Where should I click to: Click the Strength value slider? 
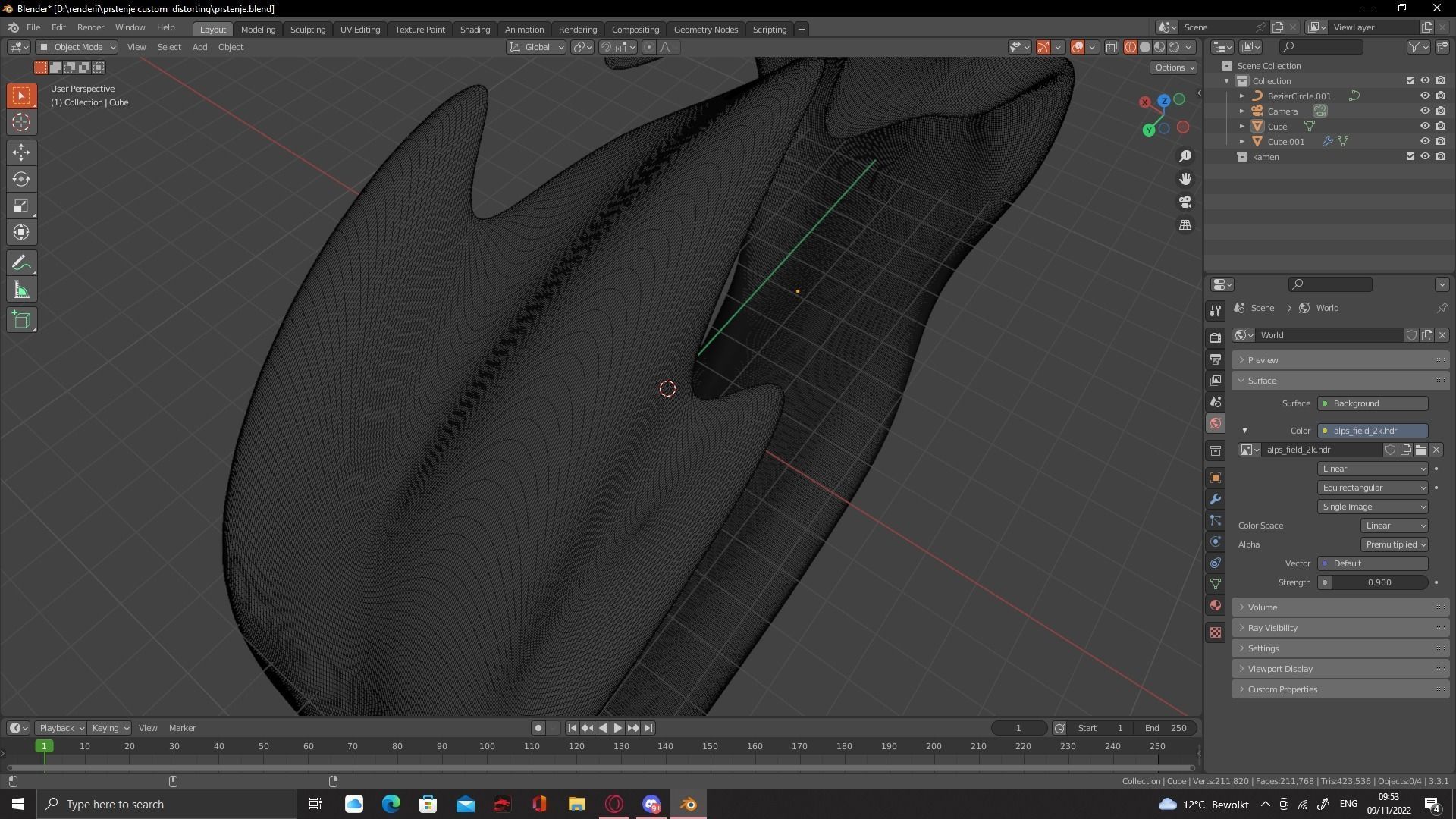point(1379,582)
